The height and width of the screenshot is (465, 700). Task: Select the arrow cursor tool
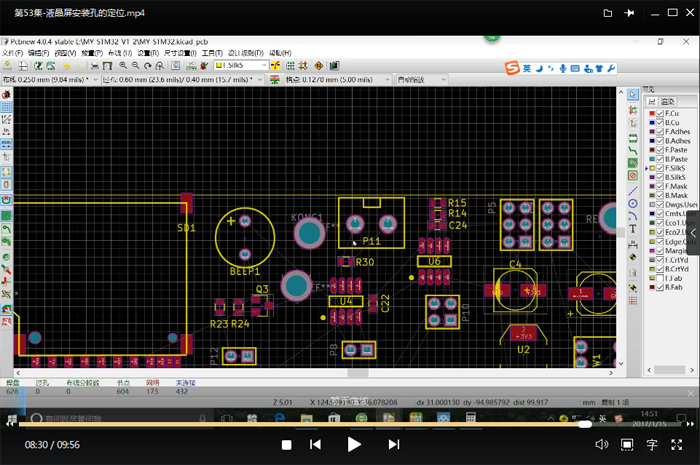pos(633,94)
